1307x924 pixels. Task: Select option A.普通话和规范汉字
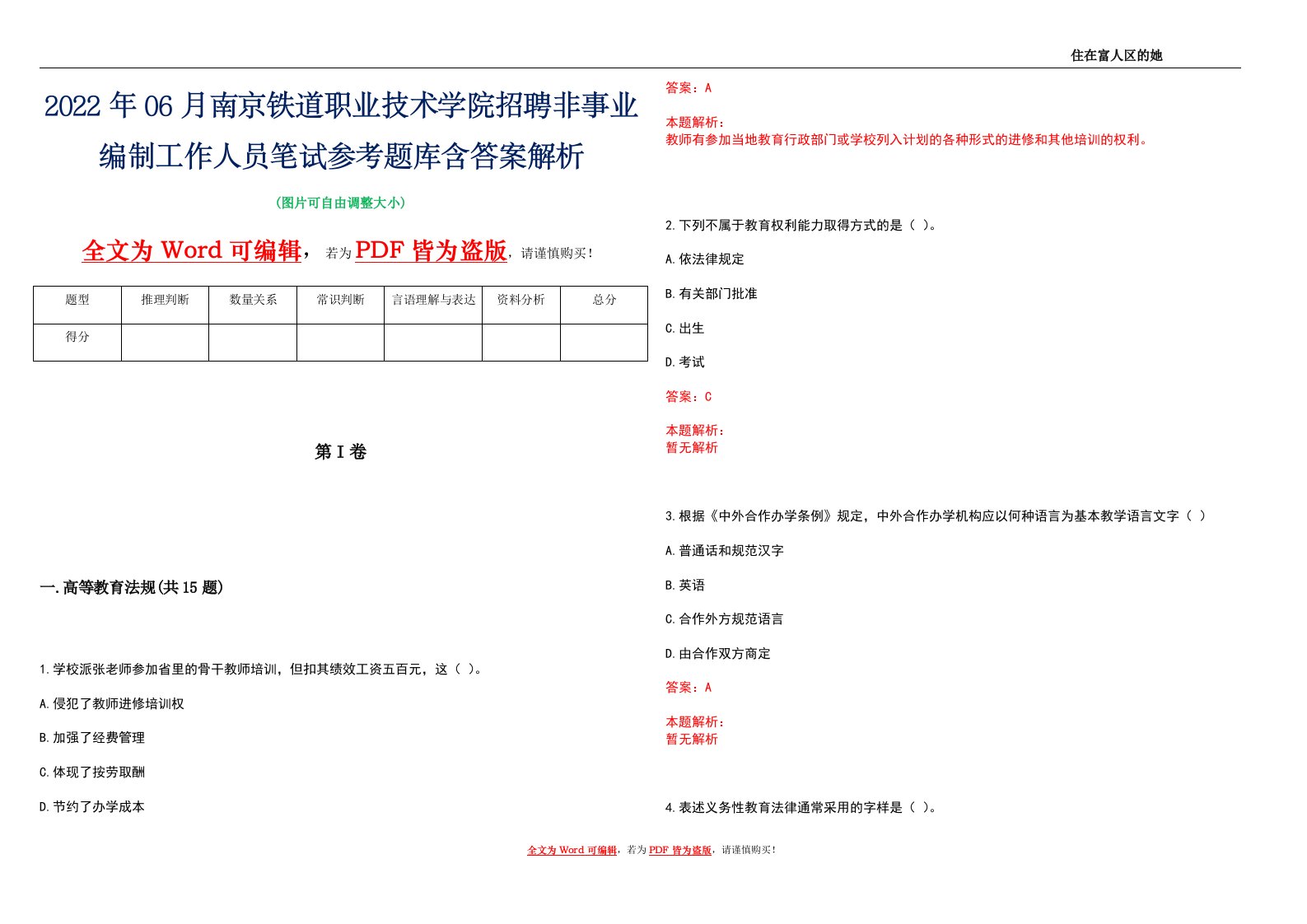tap(725, 551)
